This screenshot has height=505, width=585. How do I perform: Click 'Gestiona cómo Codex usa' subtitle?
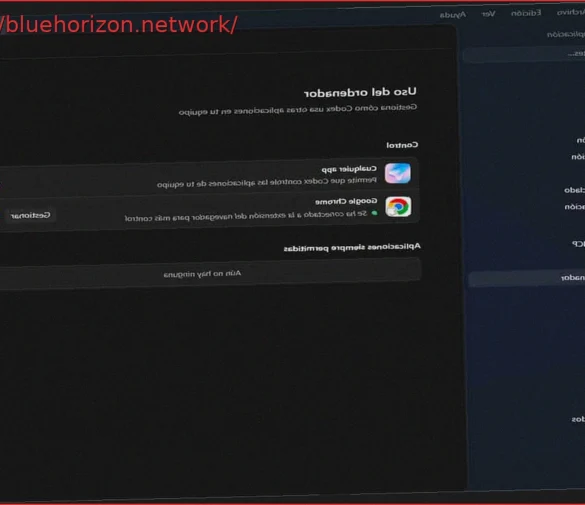pyautogui.click(x=298, y=110)
